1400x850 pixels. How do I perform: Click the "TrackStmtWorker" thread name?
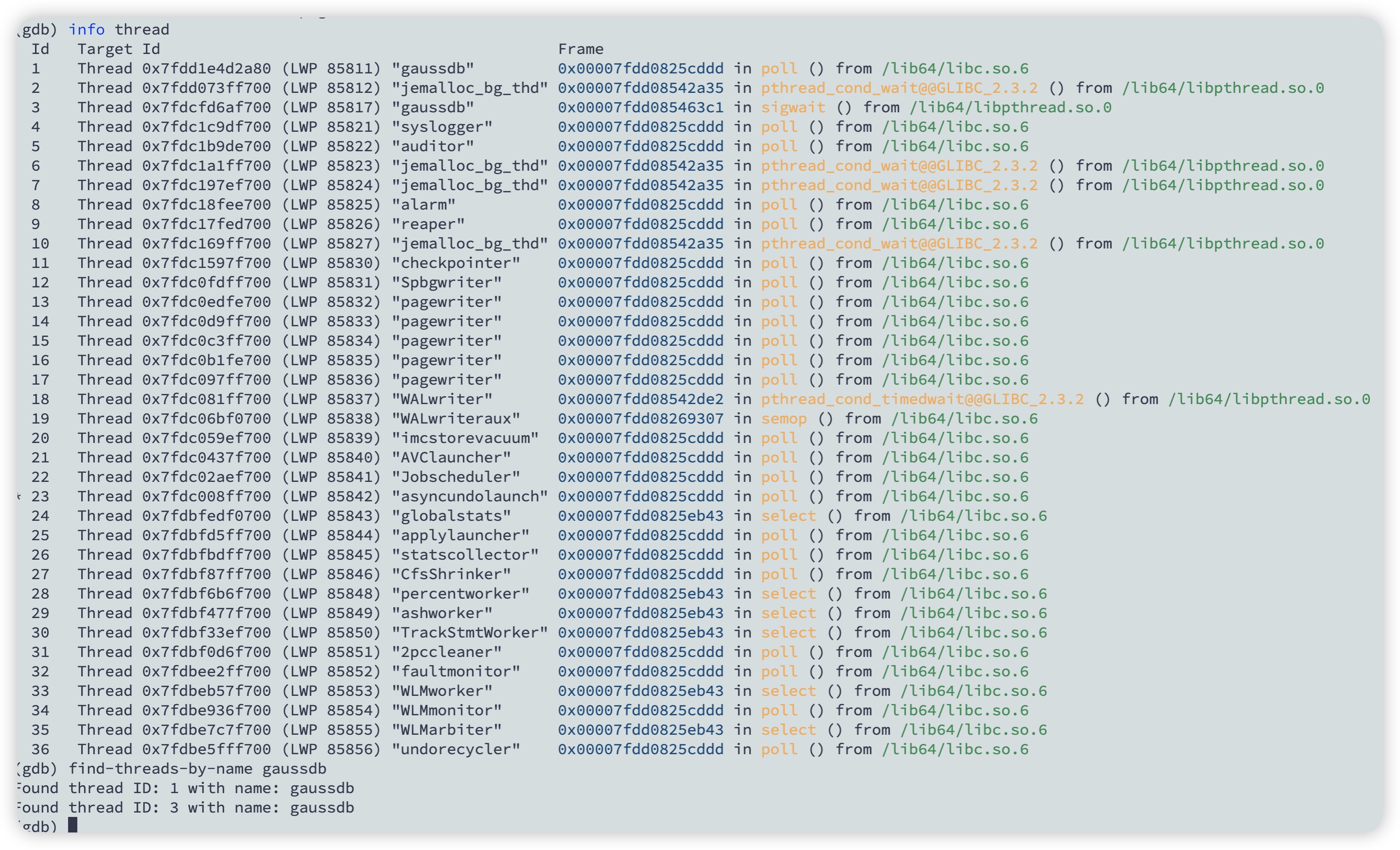point(469,632)
